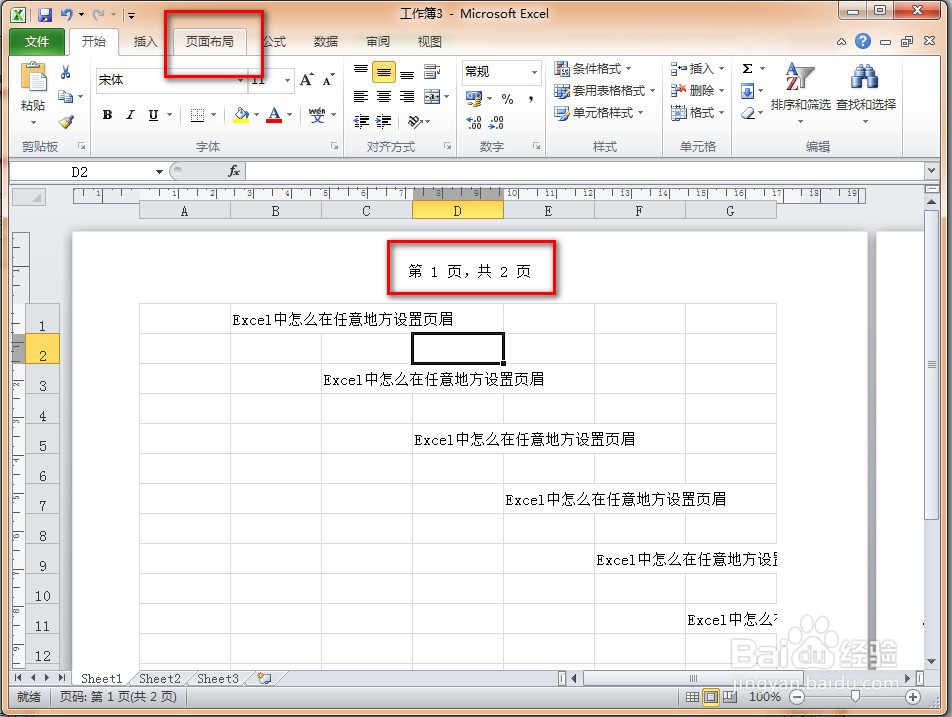The width and height of the screenshot is (952, 717).
Task: Open 条件格式 dropdown
Action: point(593,69)
